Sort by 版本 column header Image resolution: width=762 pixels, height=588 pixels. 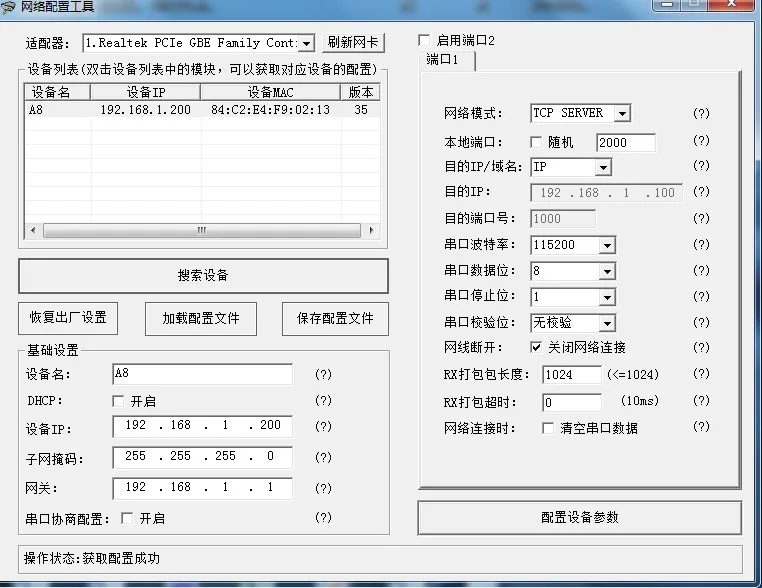361,92
